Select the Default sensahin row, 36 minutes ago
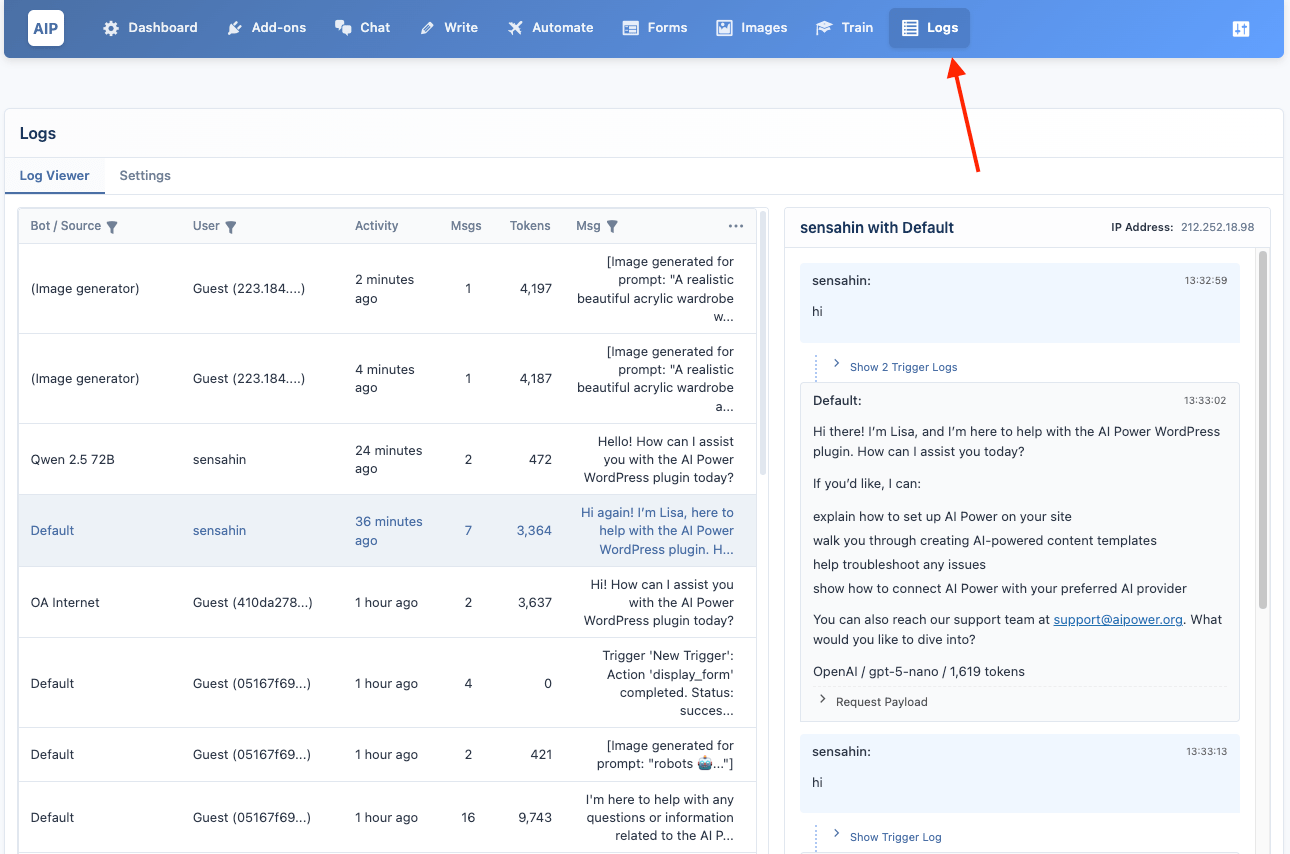This screenshot has width=1290, height=854. click(387, 531)
